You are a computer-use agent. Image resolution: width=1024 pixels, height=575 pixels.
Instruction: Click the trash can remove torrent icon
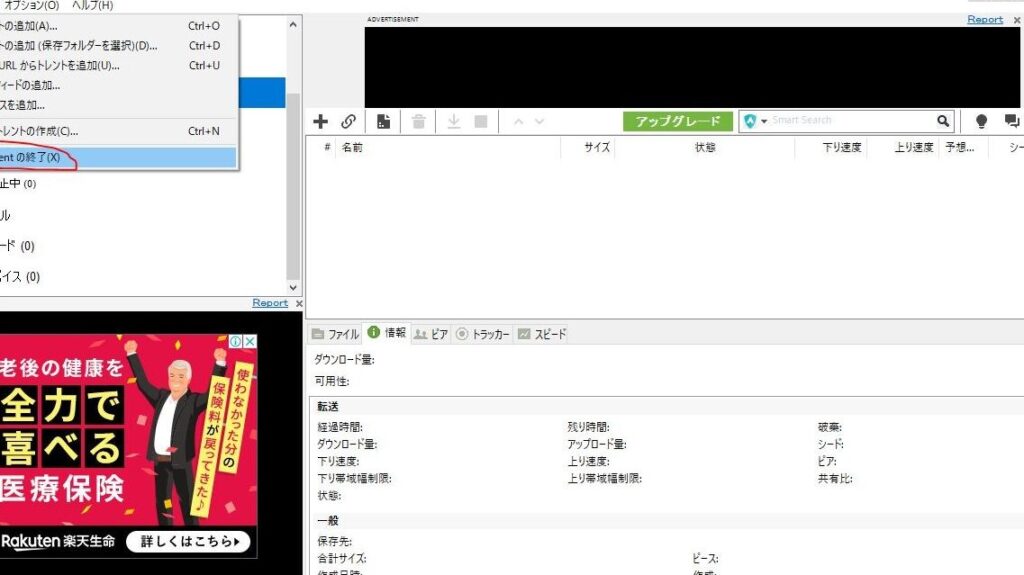(x=419, y=121)
